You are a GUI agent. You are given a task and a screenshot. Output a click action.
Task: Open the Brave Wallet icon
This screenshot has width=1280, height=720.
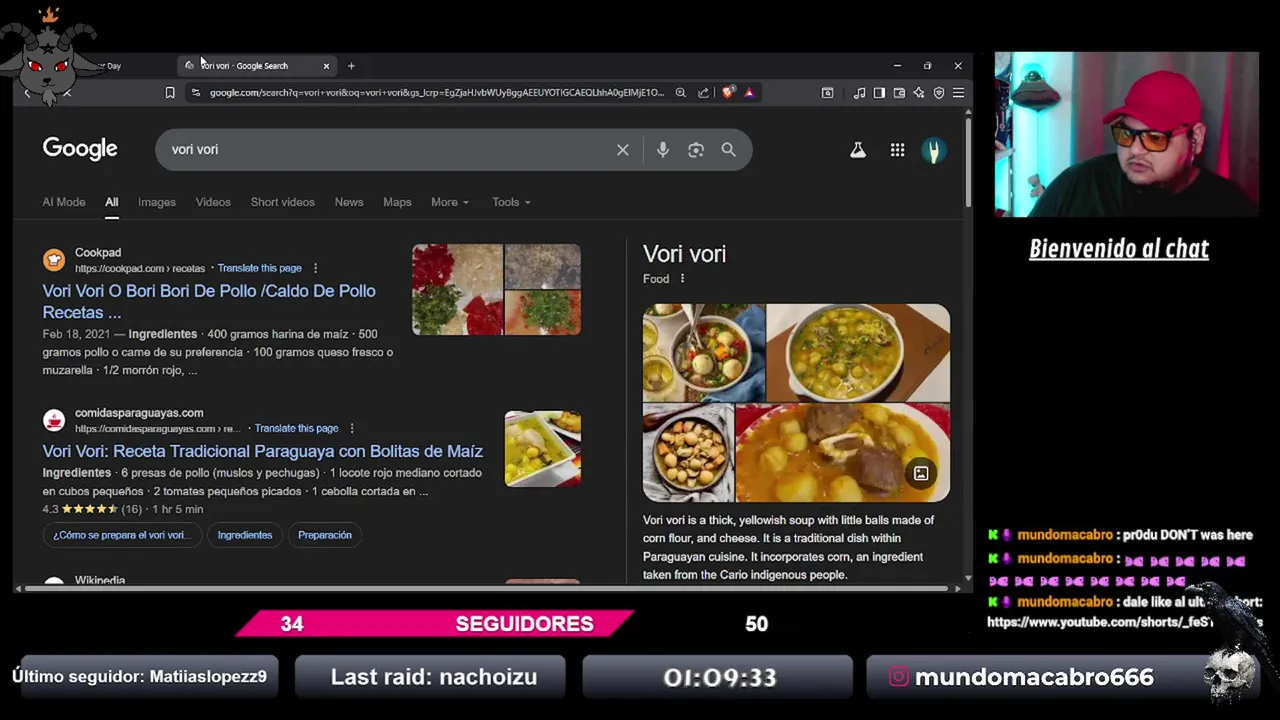tap(899, 93)
